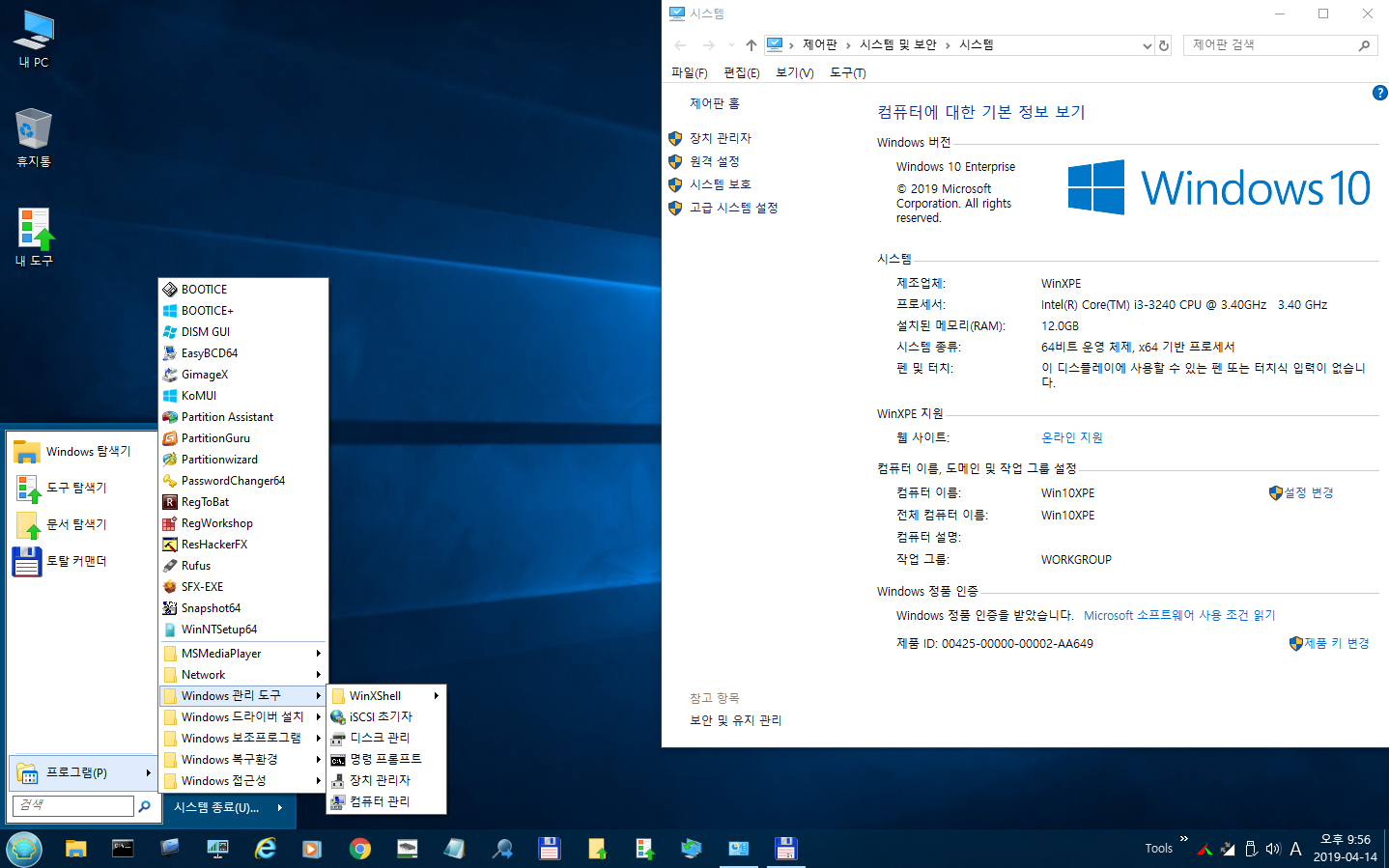Viewport: 1389px width, 868px height.
Task: Launch PasswordChanger64
Action: coord(243,480)
